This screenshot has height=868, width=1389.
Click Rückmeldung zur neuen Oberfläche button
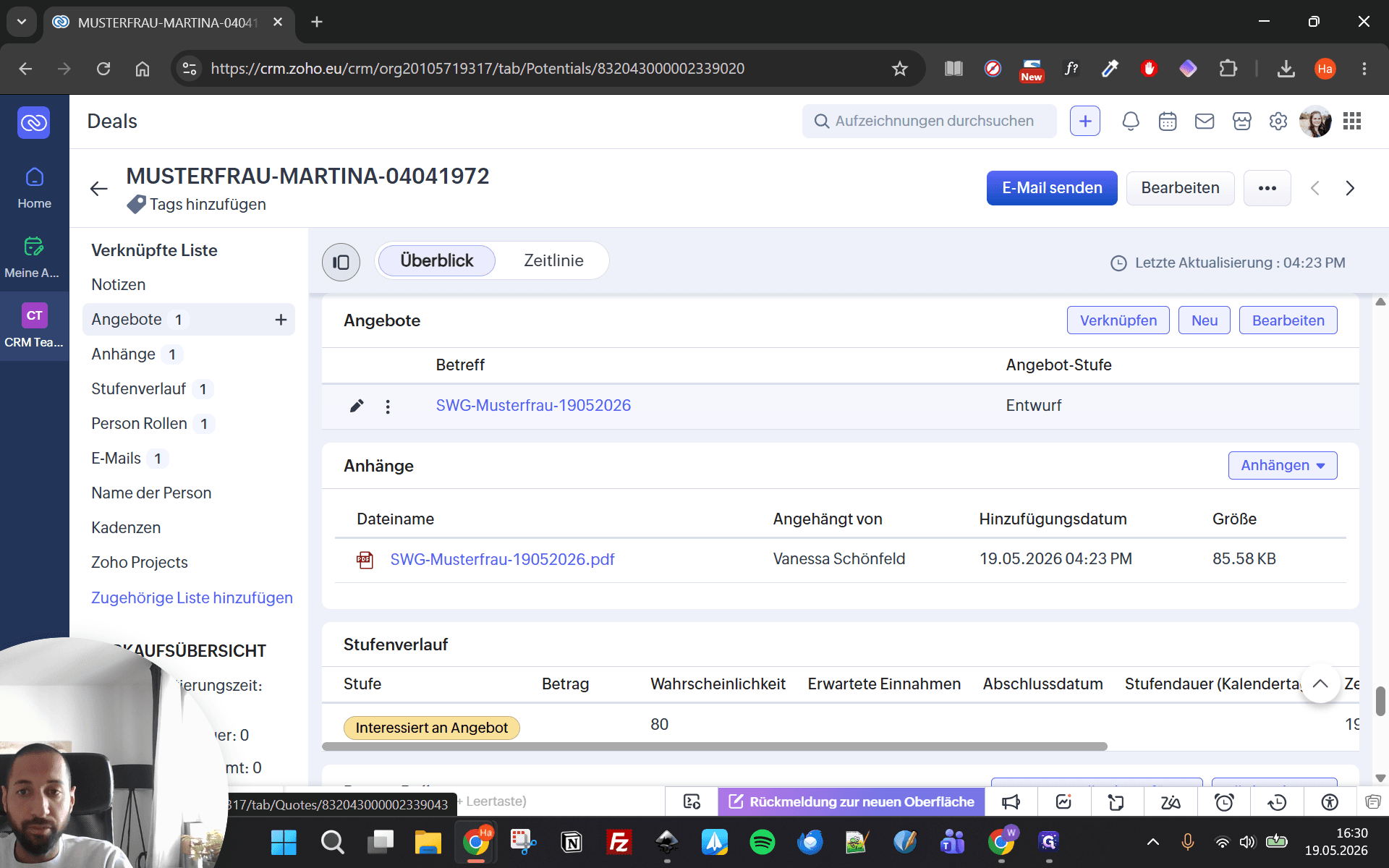[851, 801]
